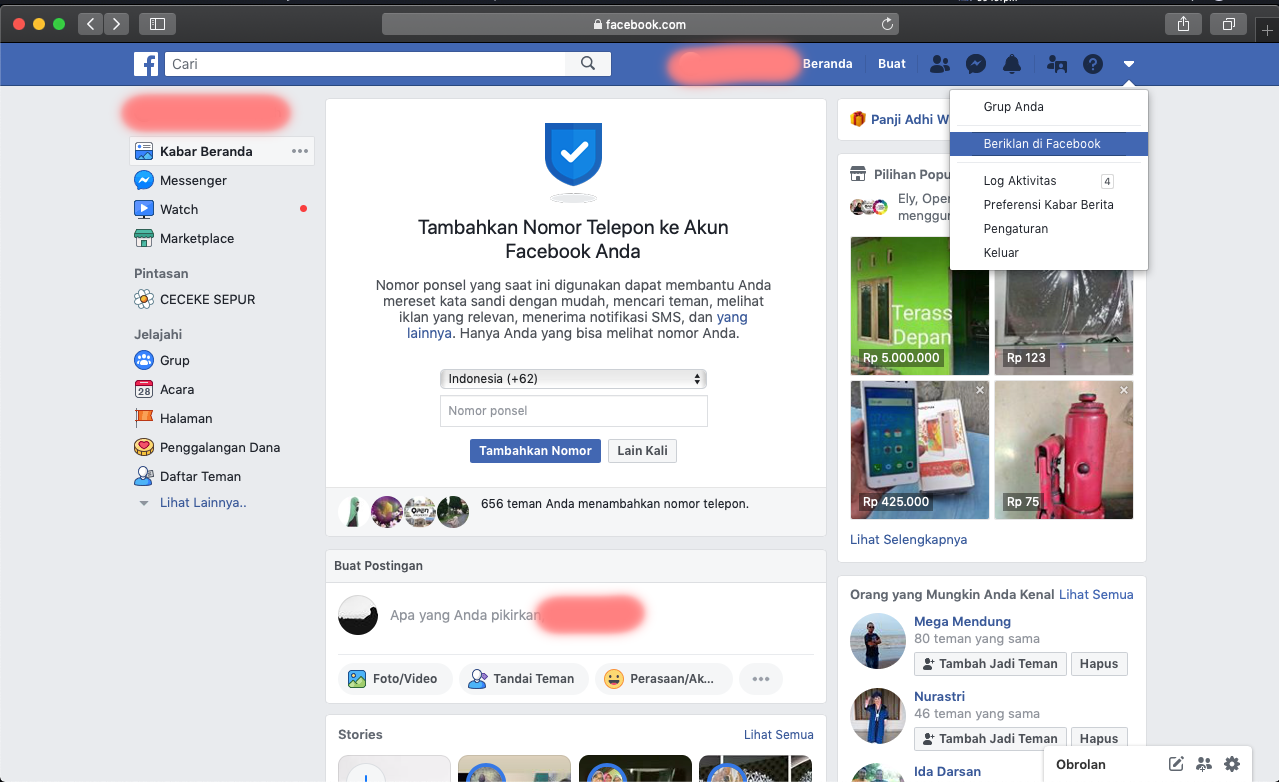Screen dimensions: 1279x782
Task: Click the Tambahkan Nomor button
Action: point(535,451)
